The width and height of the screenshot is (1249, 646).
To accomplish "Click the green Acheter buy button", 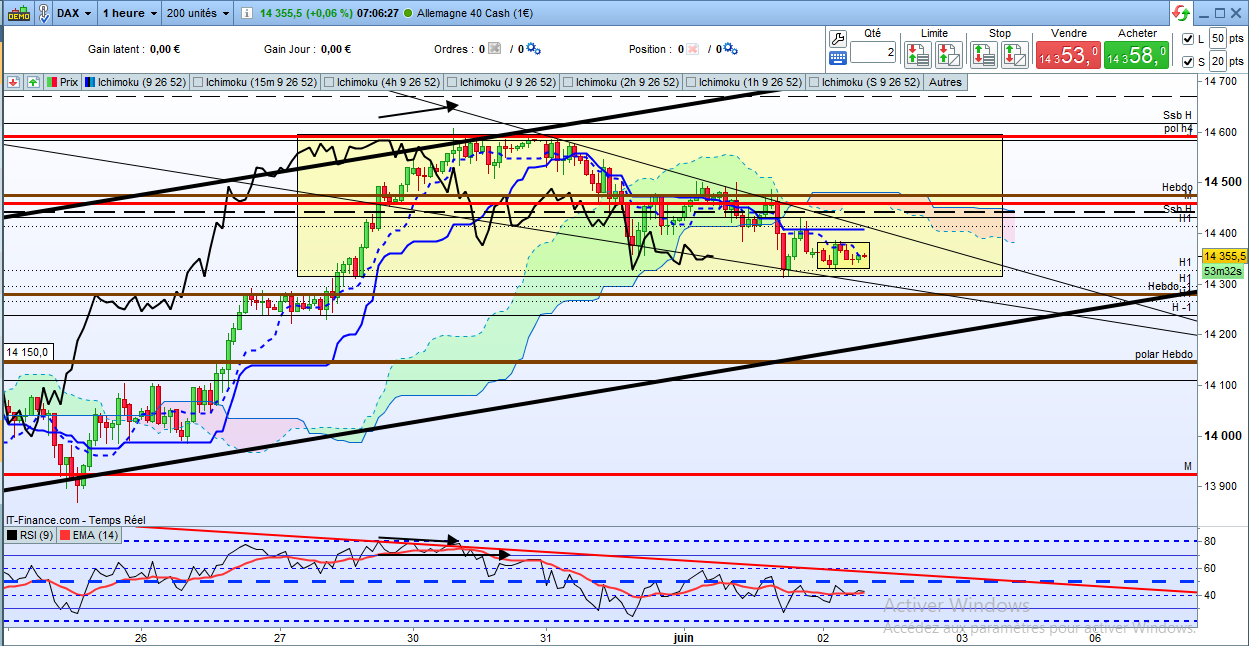I will (x=1136, y=55).
